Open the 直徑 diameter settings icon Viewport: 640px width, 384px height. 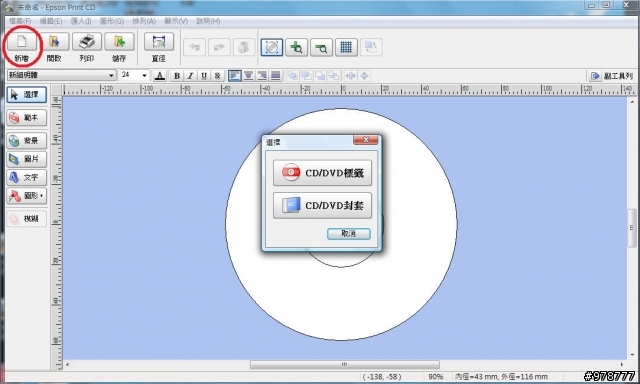(x=159, y=42)
